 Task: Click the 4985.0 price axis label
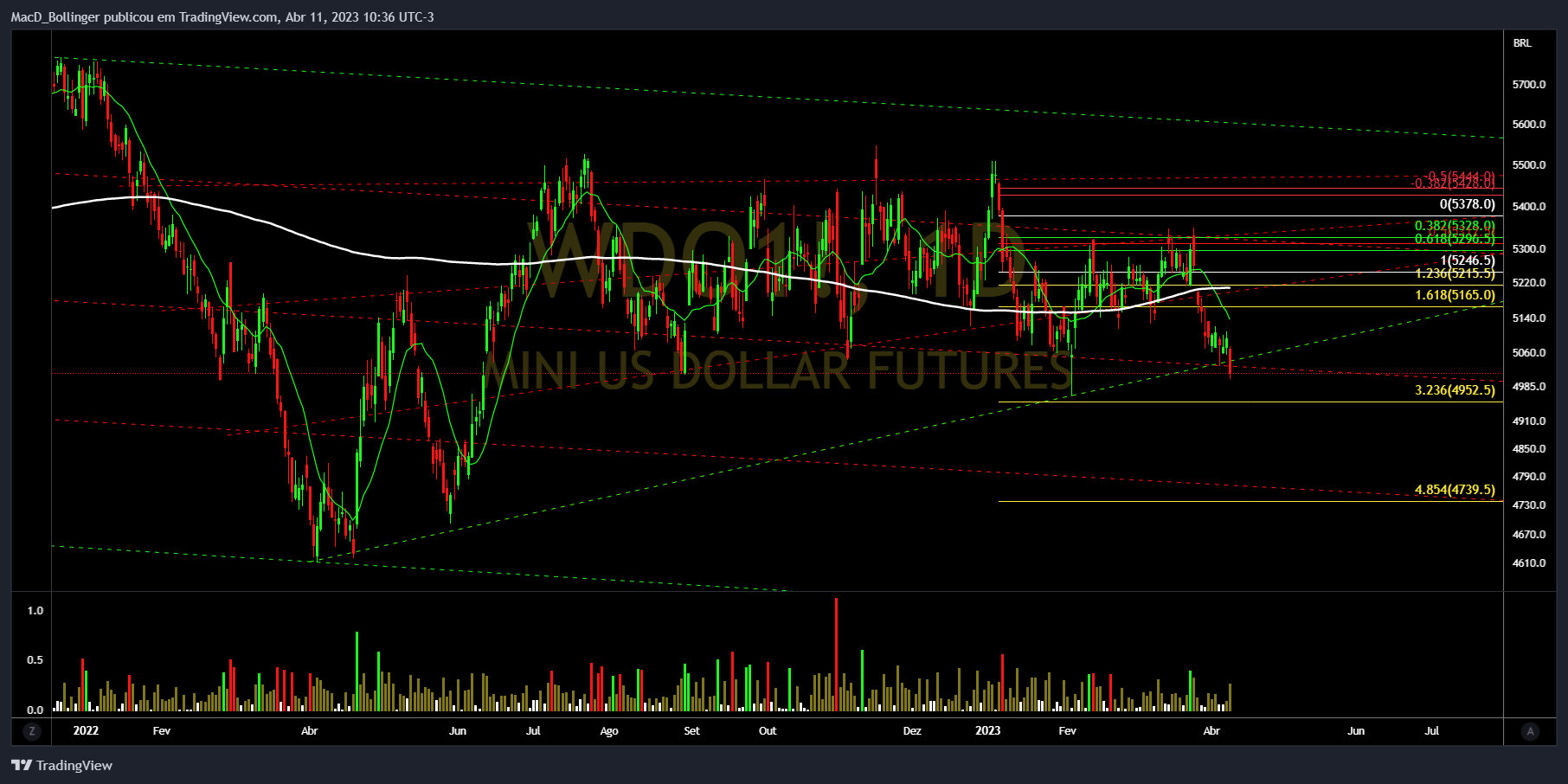pyautogui.click(x=1529, y=387)
